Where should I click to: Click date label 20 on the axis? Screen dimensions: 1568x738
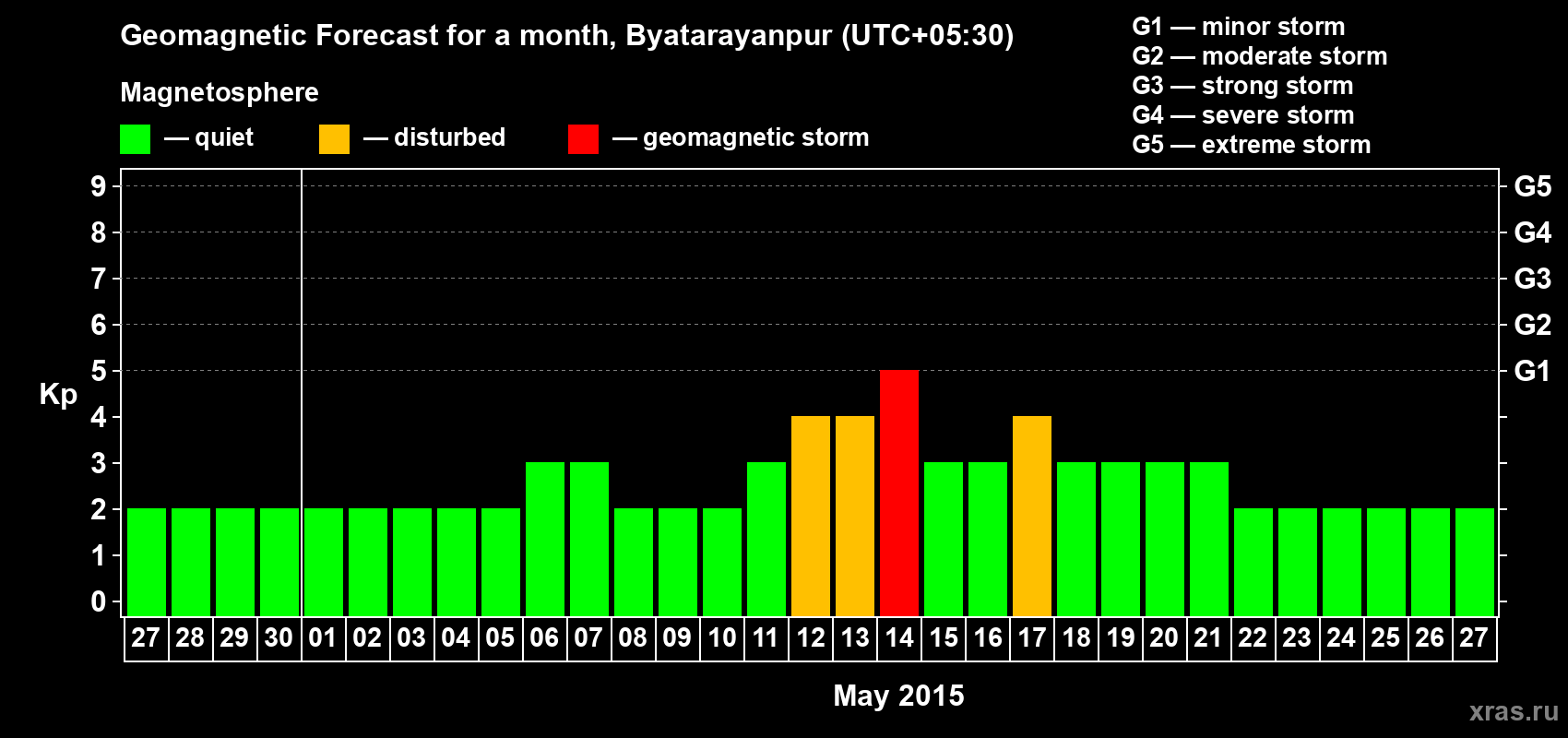1164,638
